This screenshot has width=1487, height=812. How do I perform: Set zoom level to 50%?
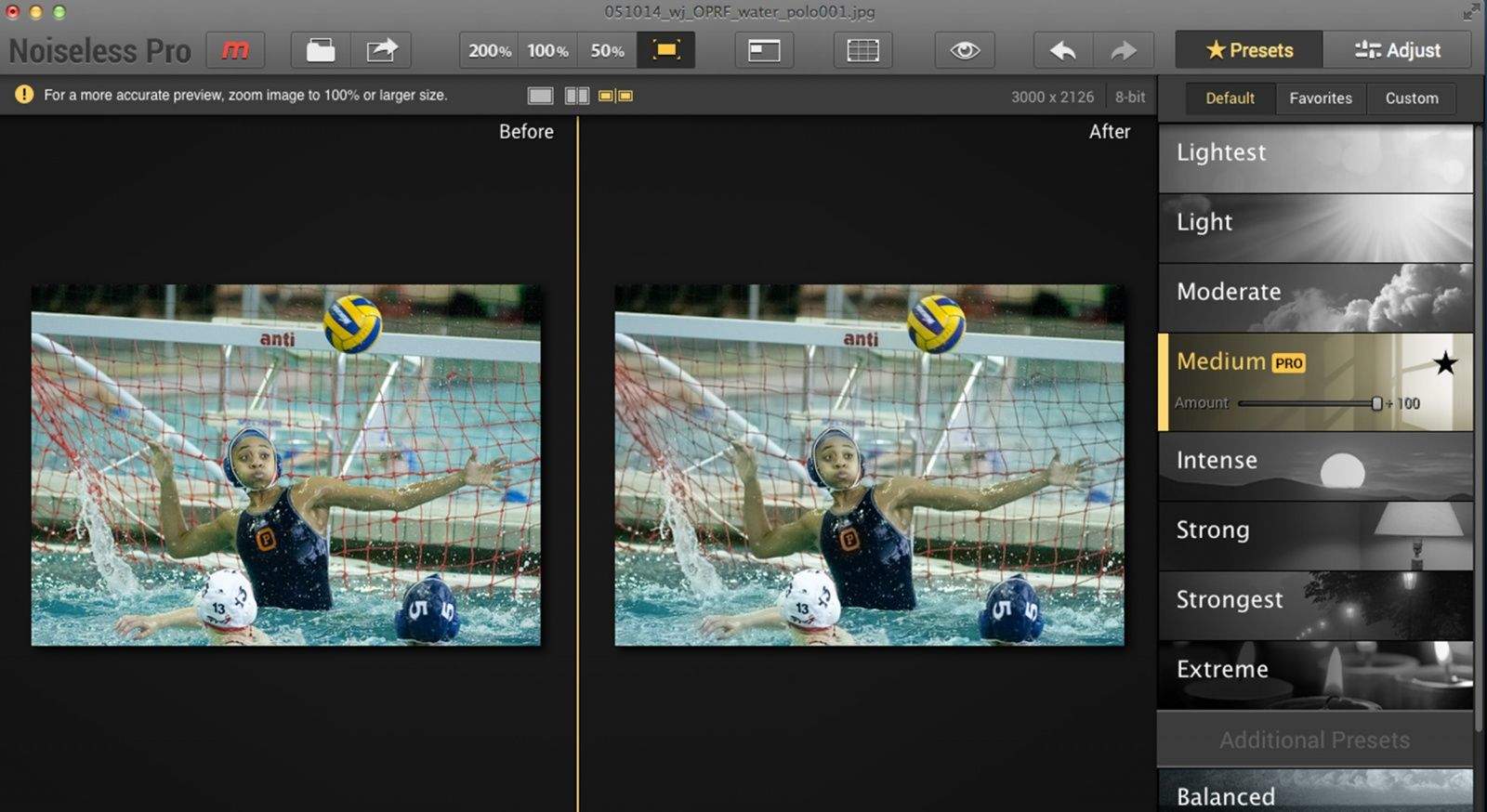tap(607, 50)
